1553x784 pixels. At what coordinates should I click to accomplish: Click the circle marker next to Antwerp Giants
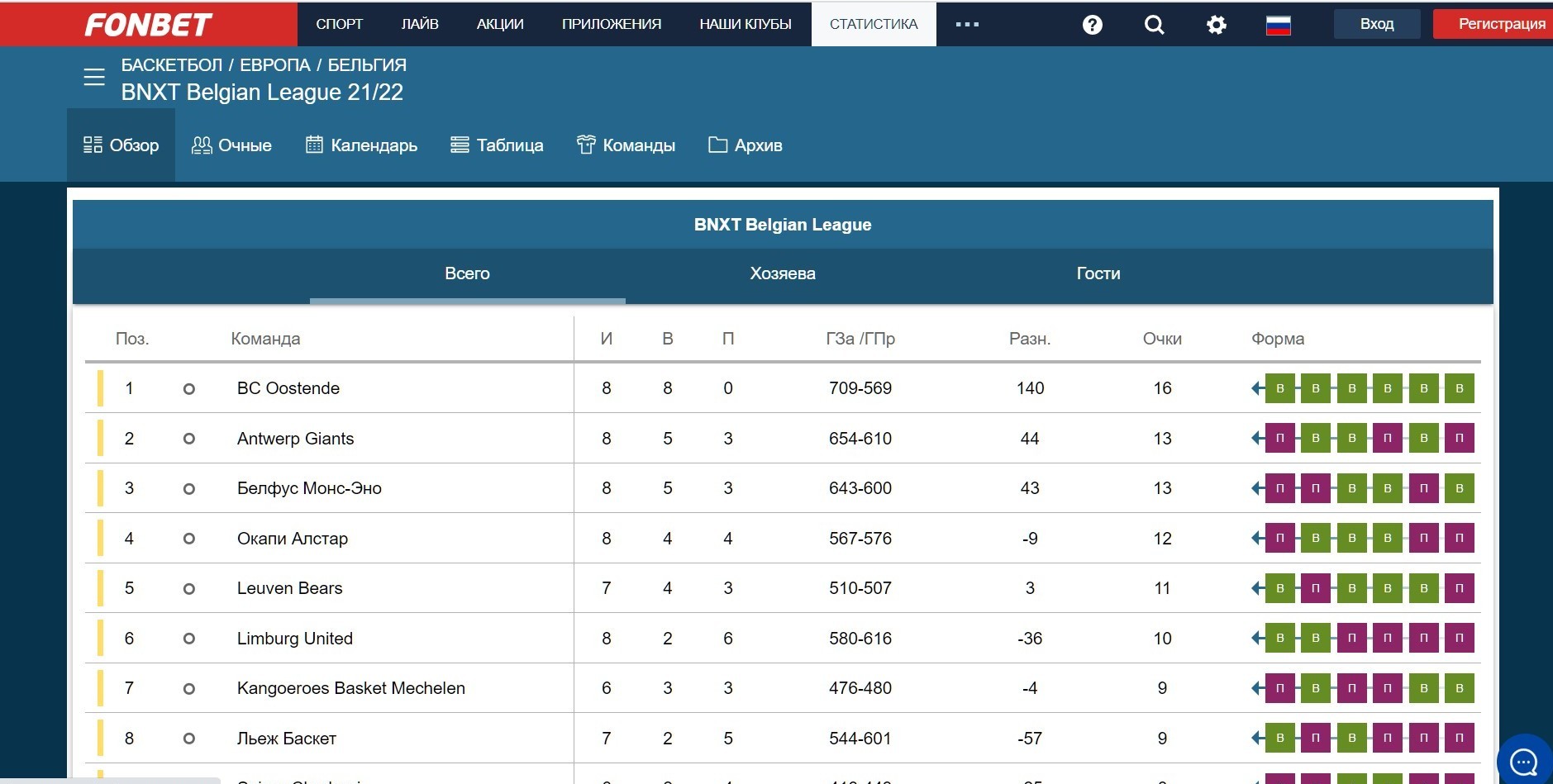(189, 439)
